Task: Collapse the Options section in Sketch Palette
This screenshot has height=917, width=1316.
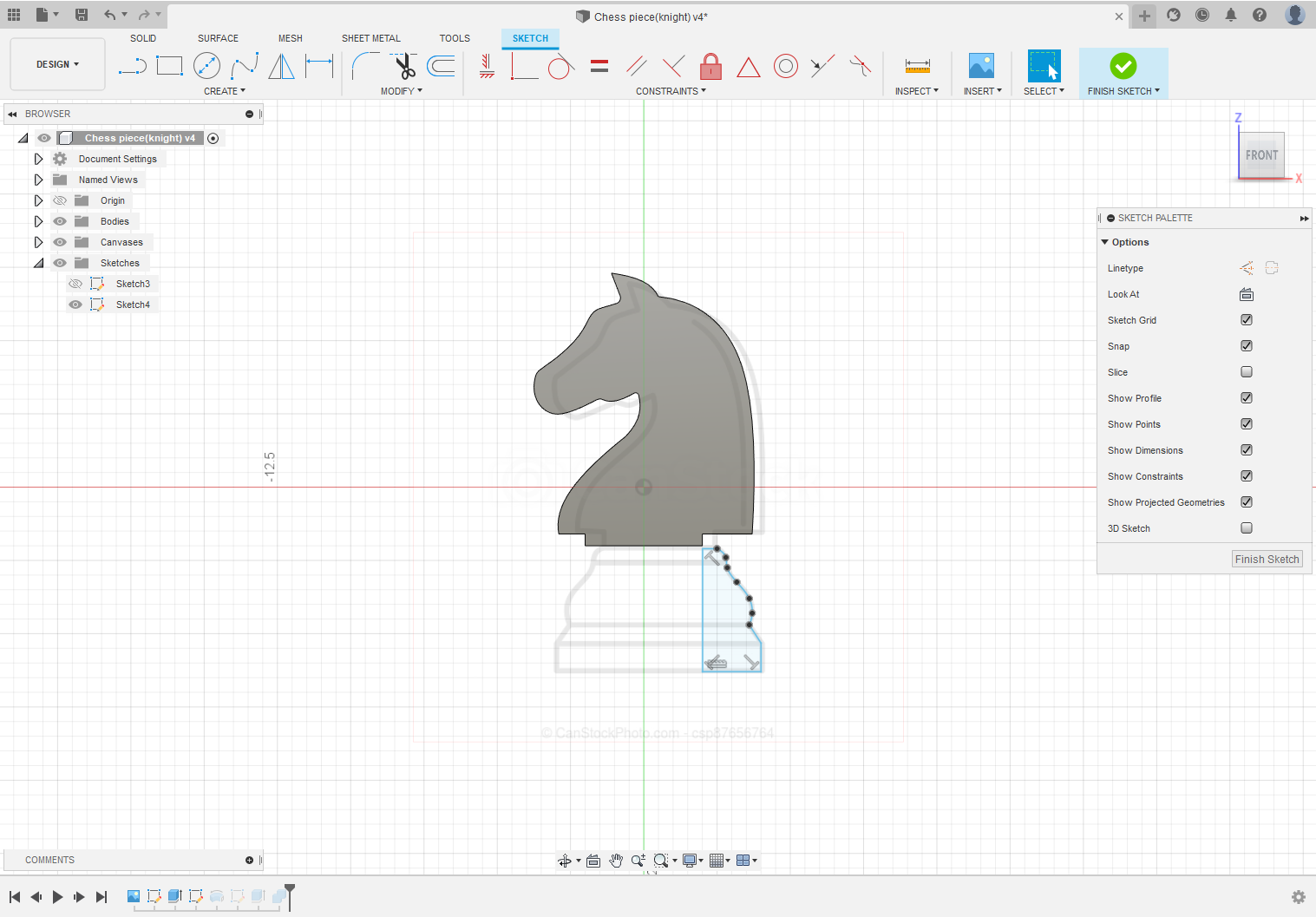Action: coord(1105,242)
